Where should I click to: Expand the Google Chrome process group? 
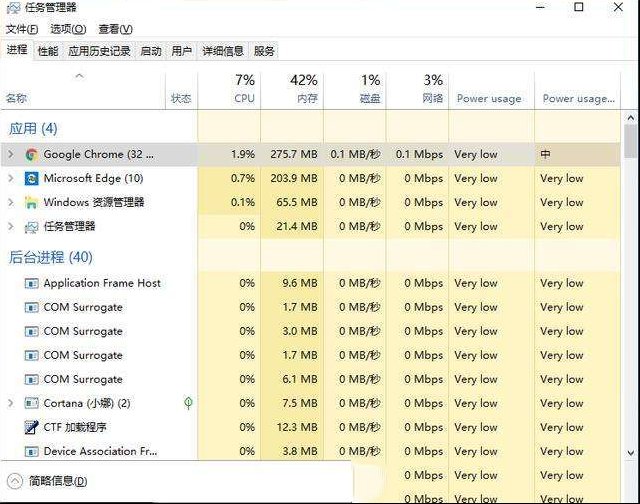(x=11, y=154)
